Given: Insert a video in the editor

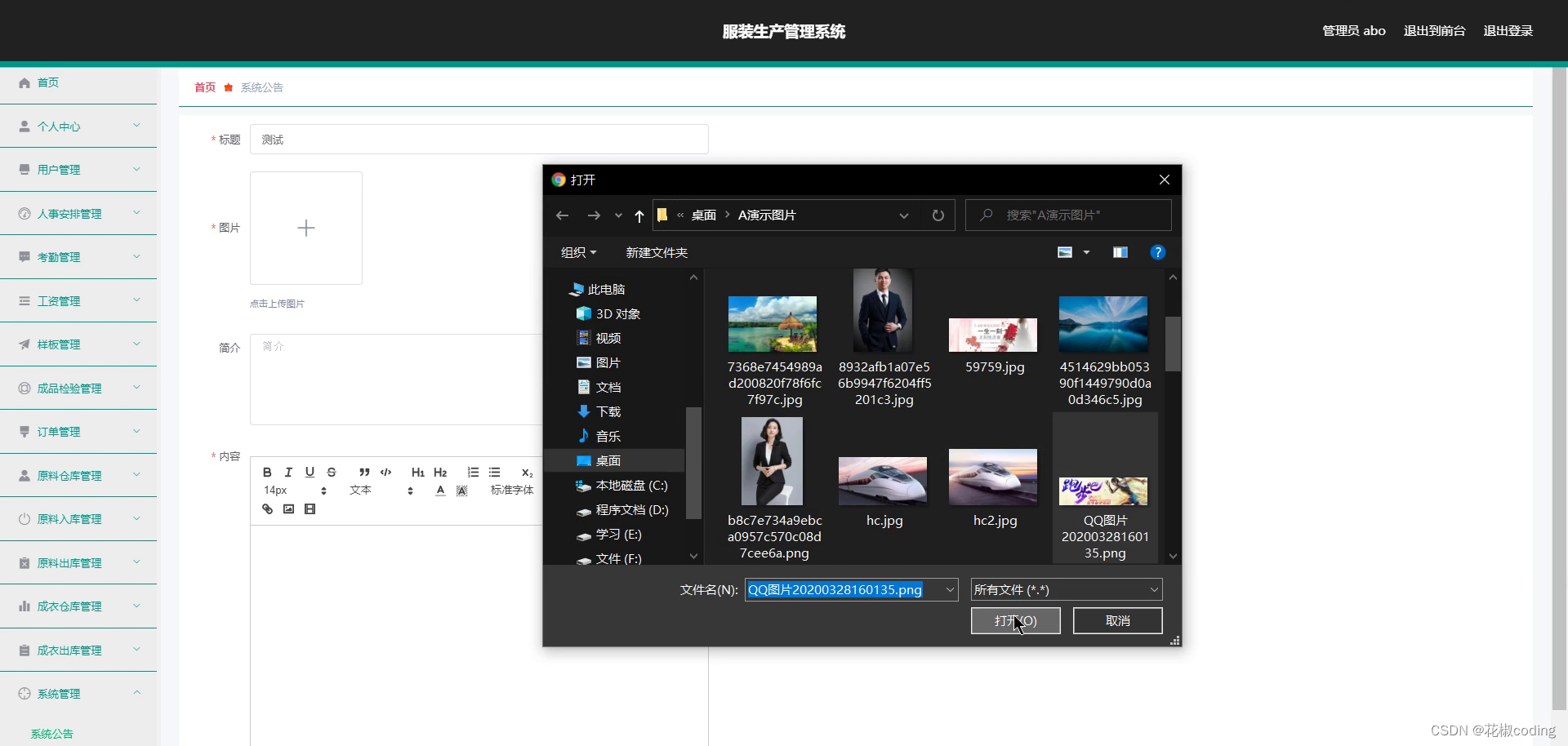Looking at the screenshot, I should click(310, 509).
